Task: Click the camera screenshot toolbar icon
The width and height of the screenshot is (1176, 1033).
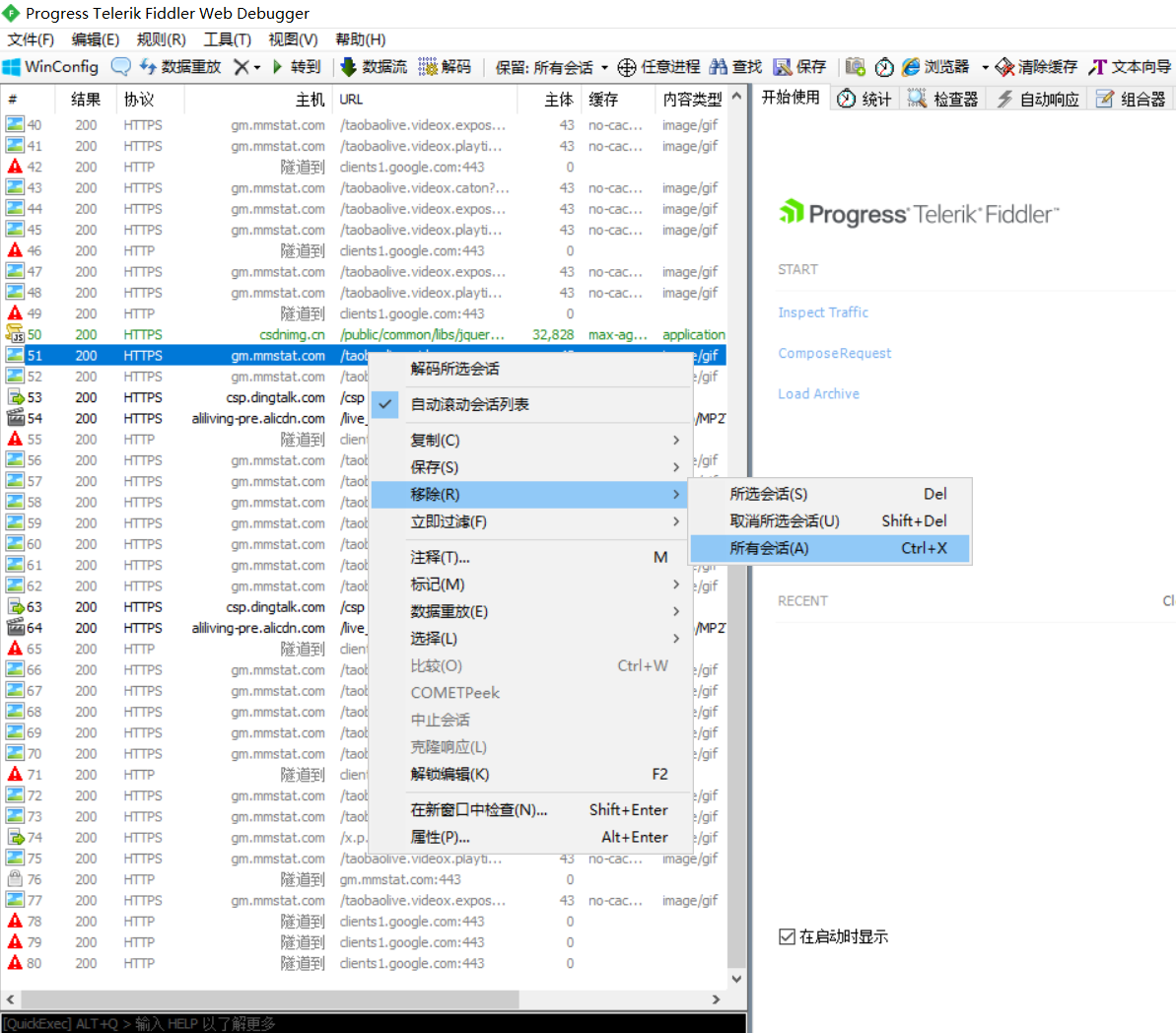Action: pyautogui.click(x=855, y=67)
